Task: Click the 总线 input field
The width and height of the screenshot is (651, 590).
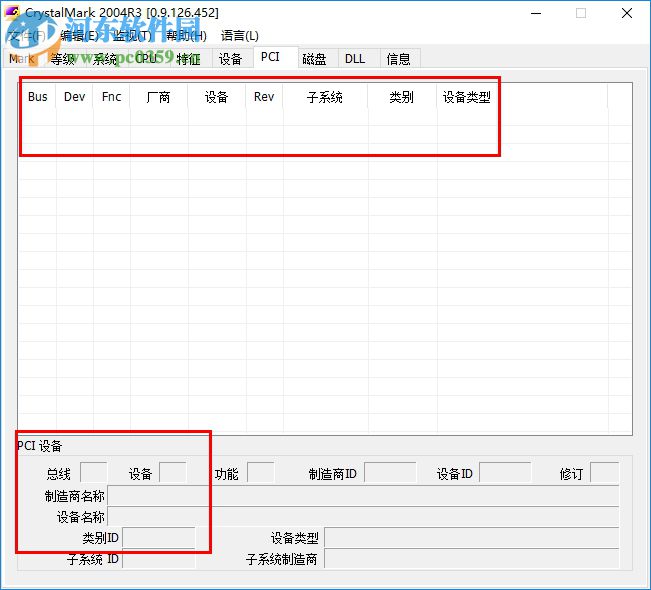Action: click(93, 472)
